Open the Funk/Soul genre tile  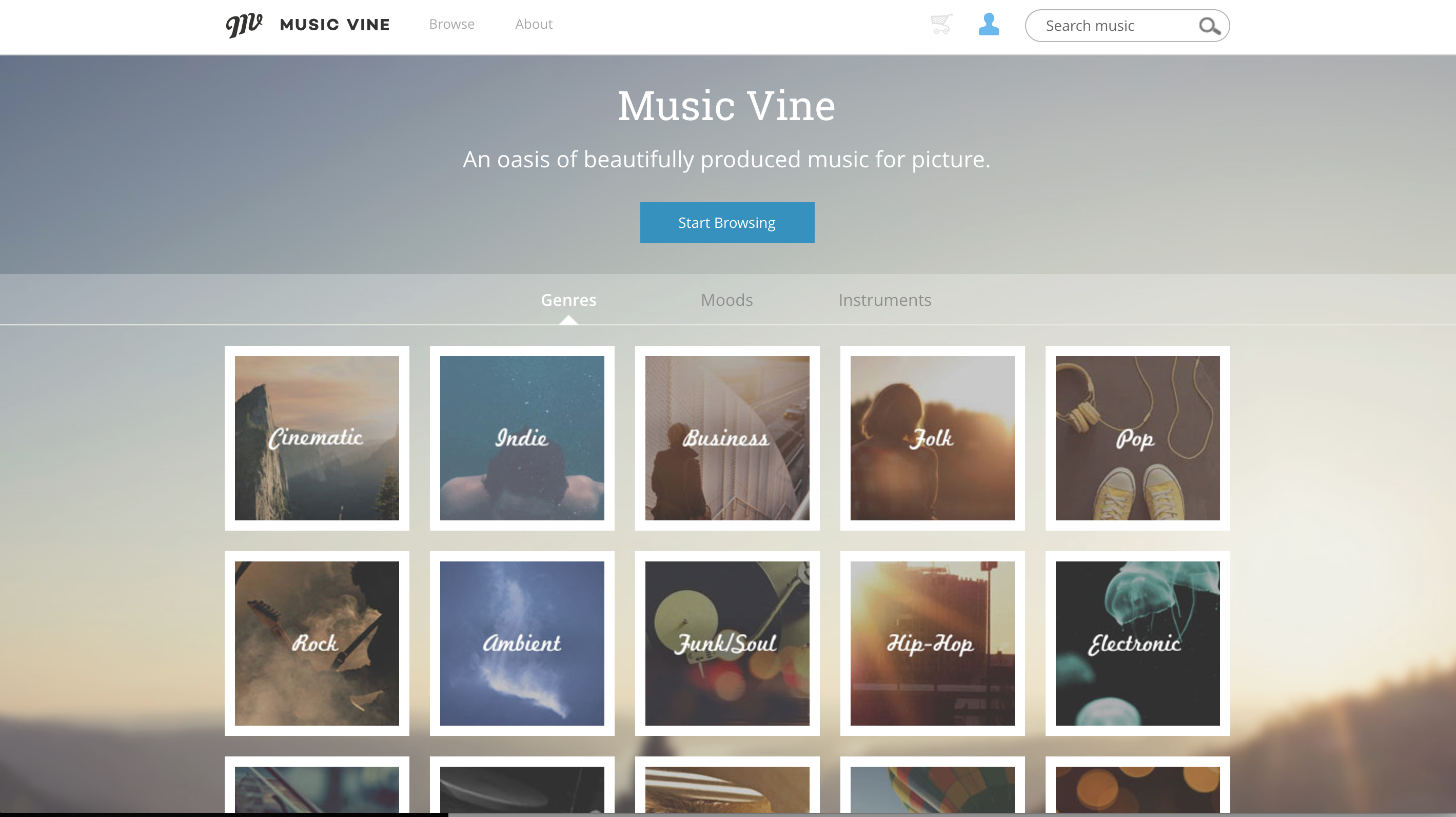[x=727, y=644]
